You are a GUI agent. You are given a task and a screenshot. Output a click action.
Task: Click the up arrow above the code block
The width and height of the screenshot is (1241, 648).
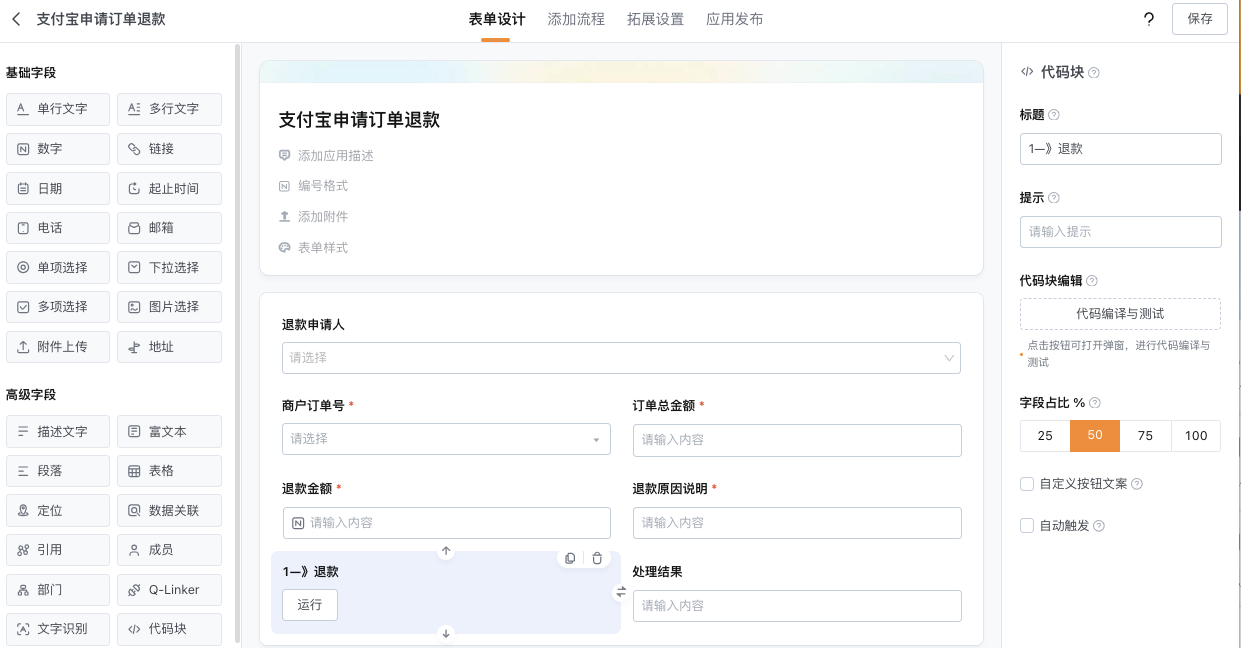coord(446,551)
